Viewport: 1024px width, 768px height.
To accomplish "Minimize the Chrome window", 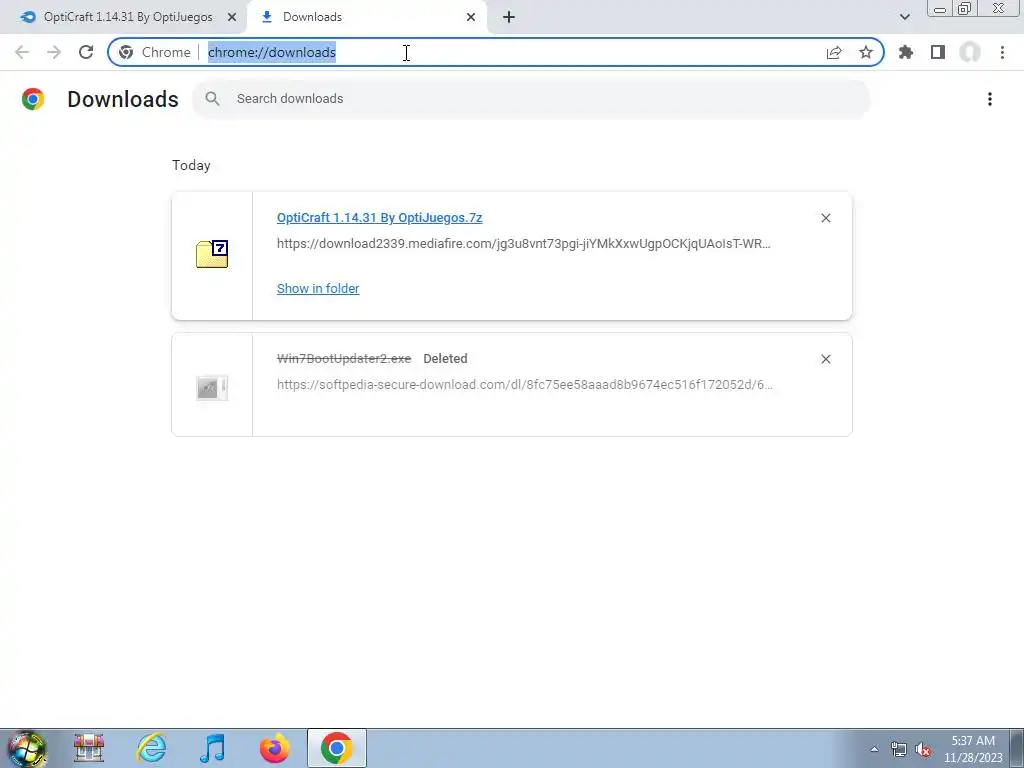I will click(940, 9).
